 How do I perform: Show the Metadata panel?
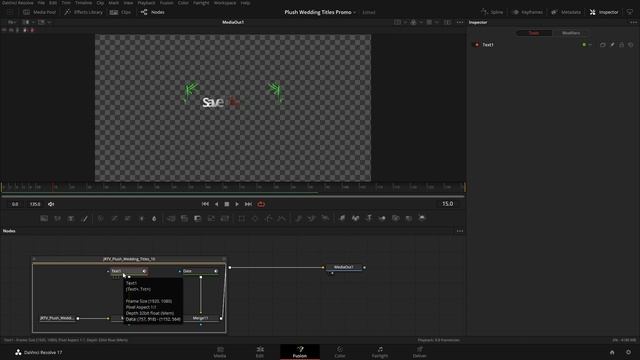coord(566,12)
